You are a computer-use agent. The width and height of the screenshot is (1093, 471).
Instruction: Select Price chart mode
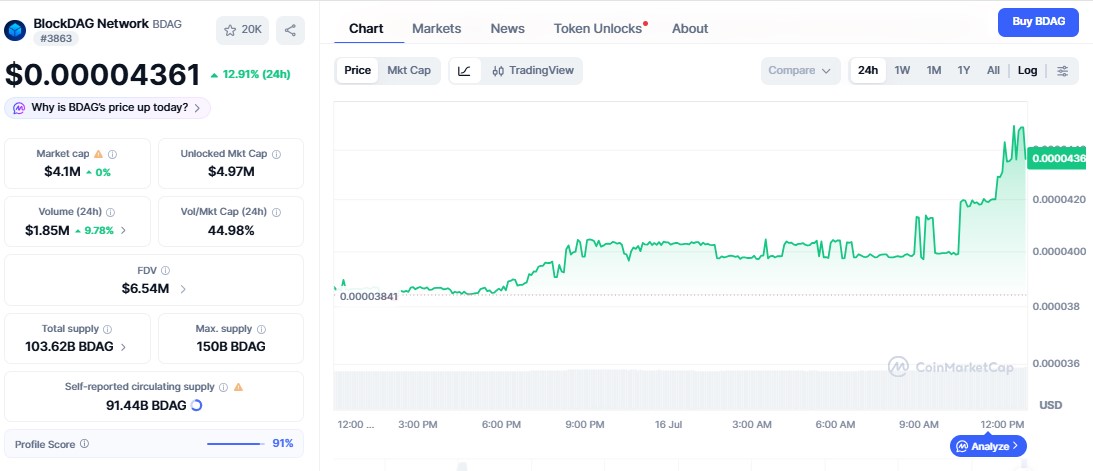(x=358, y=70)
